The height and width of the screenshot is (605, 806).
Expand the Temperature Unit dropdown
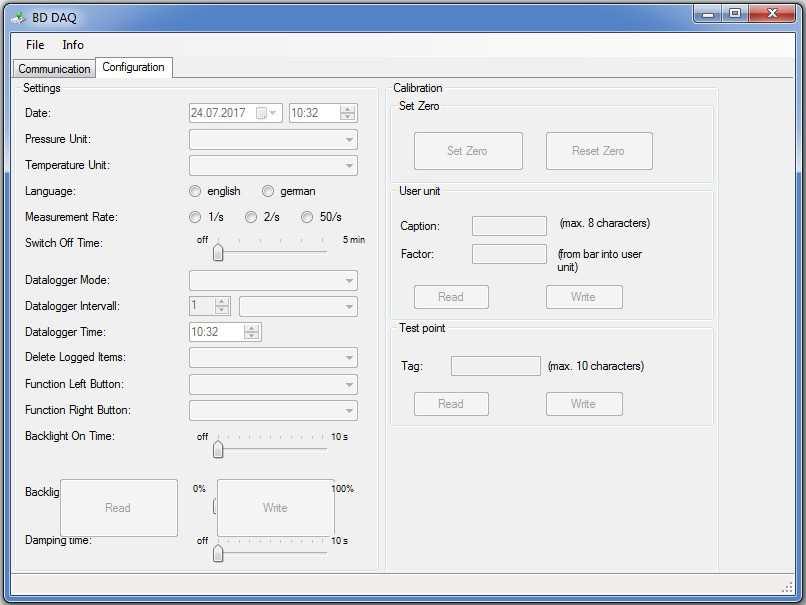[x=273, y=166]
